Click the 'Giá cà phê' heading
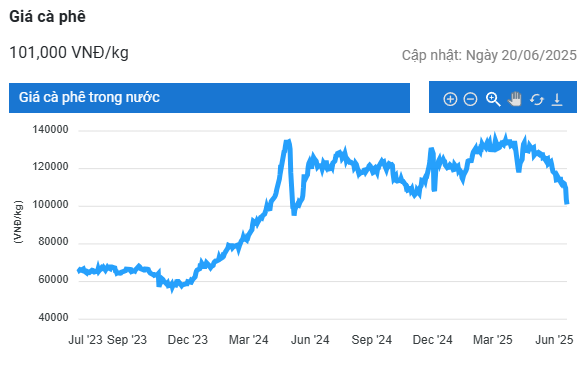This screenshot has height=368, width=588. 47,17
